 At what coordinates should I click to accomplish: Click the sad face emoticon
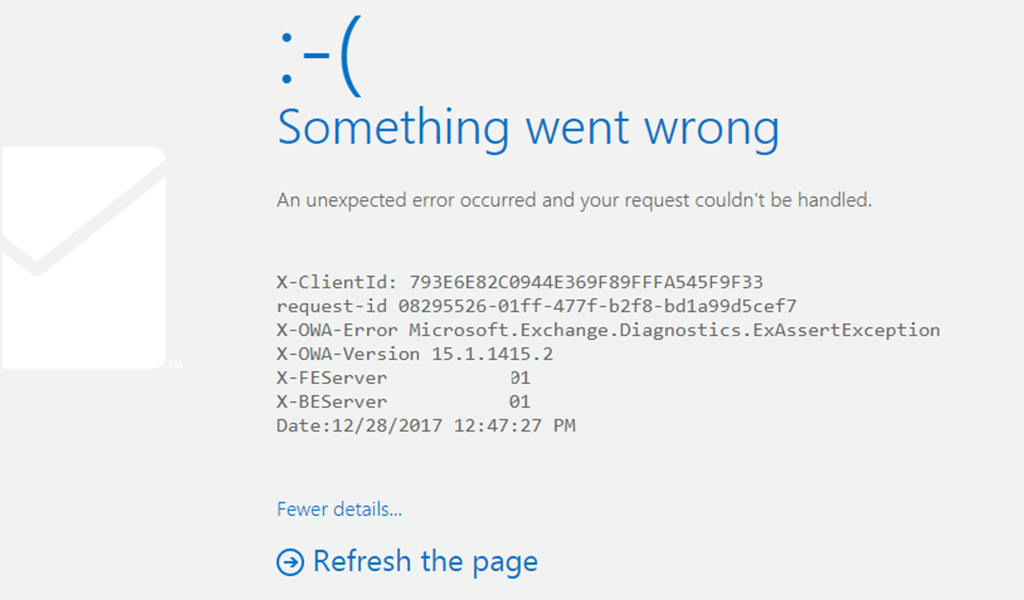click(x=320, y=57)
